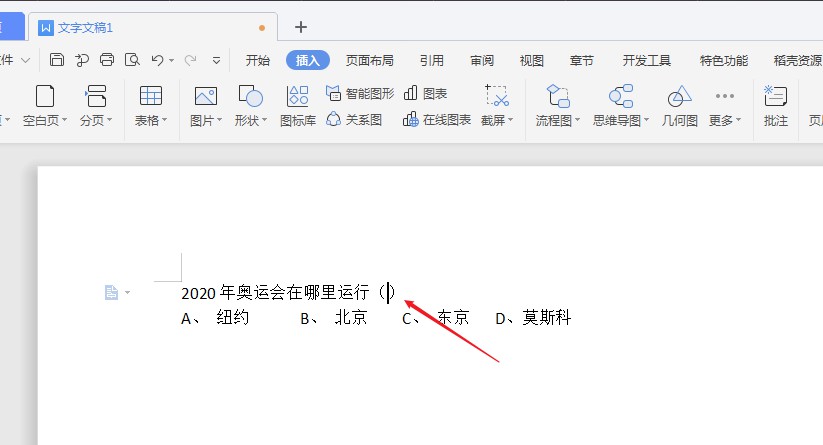Open the 页面布局 ribbon tab
The height and width of the screenshot is (445, 823).
tap(370, 60)
